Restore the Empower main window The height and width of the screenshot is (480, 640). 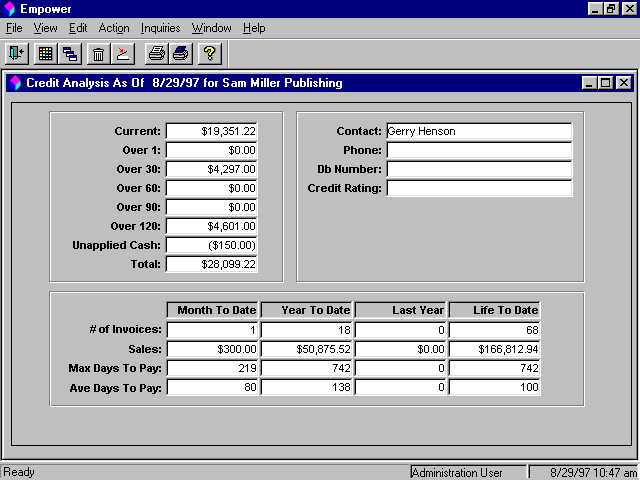click(611, 9)
